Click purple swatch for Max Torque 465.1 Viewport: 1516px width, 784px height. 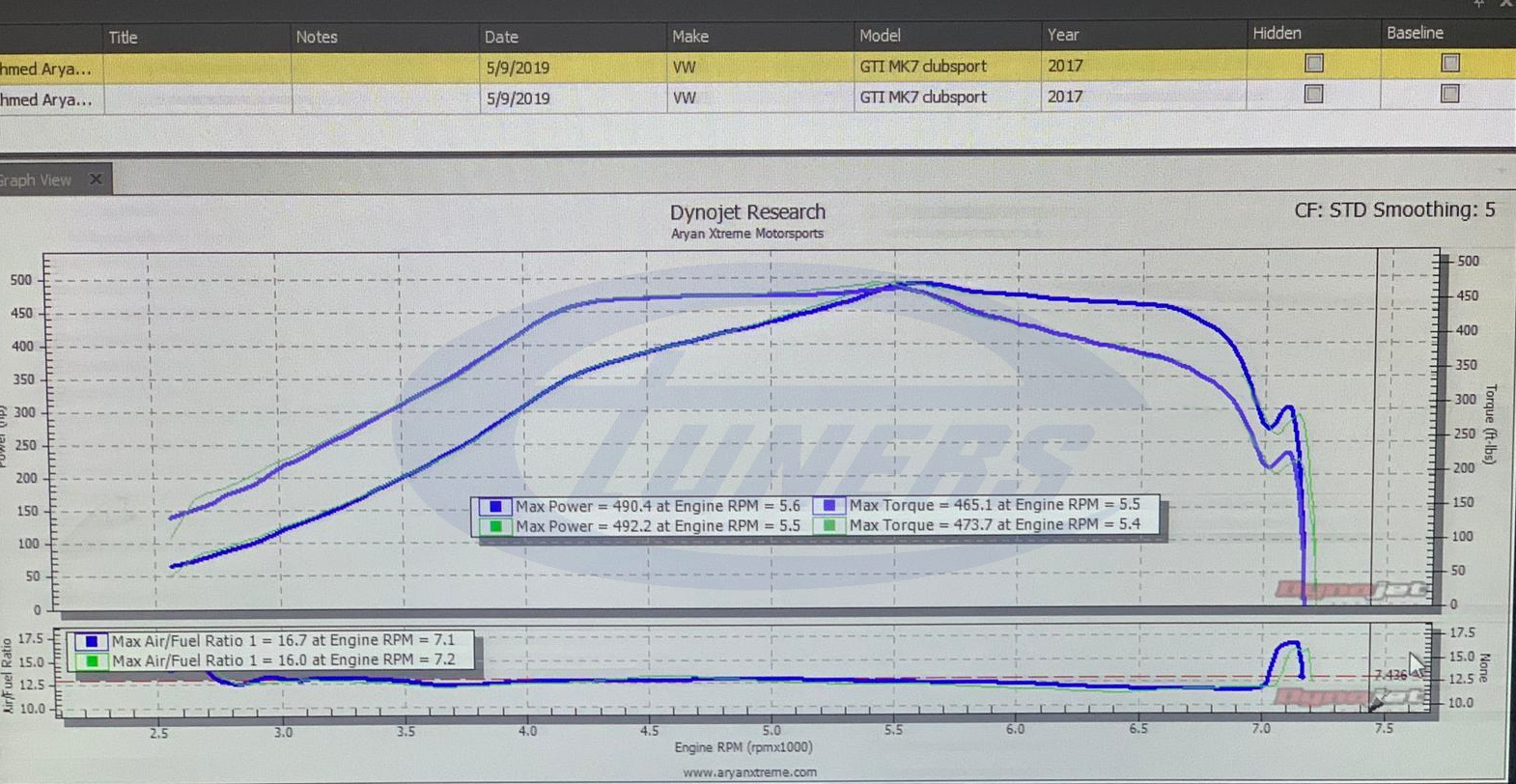point(829,505)
